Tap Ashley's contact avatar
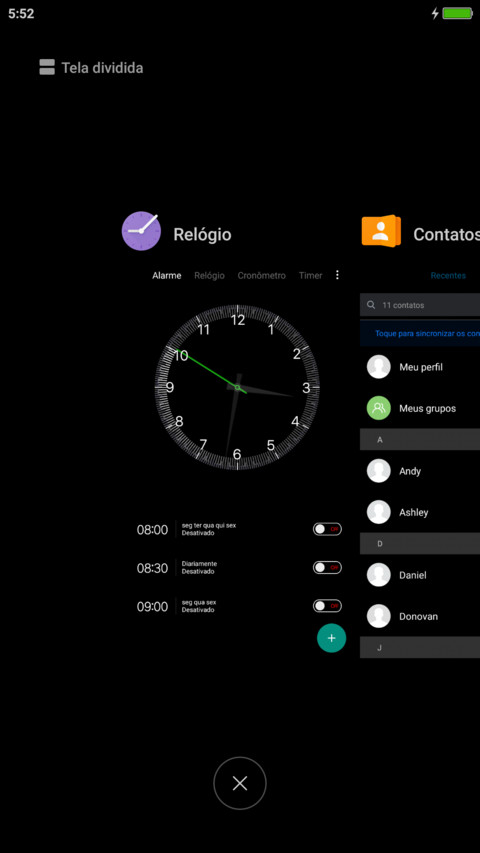Viewport: 480px width, 853px height. tap(379, 512)
